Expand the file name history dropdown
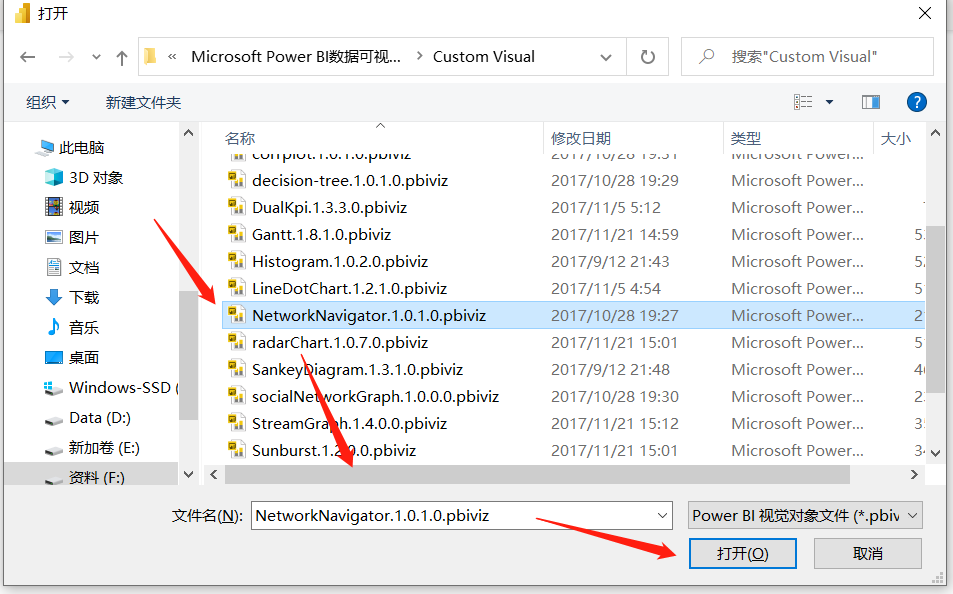Screen dimensions: 953x594 pos(662,516)
